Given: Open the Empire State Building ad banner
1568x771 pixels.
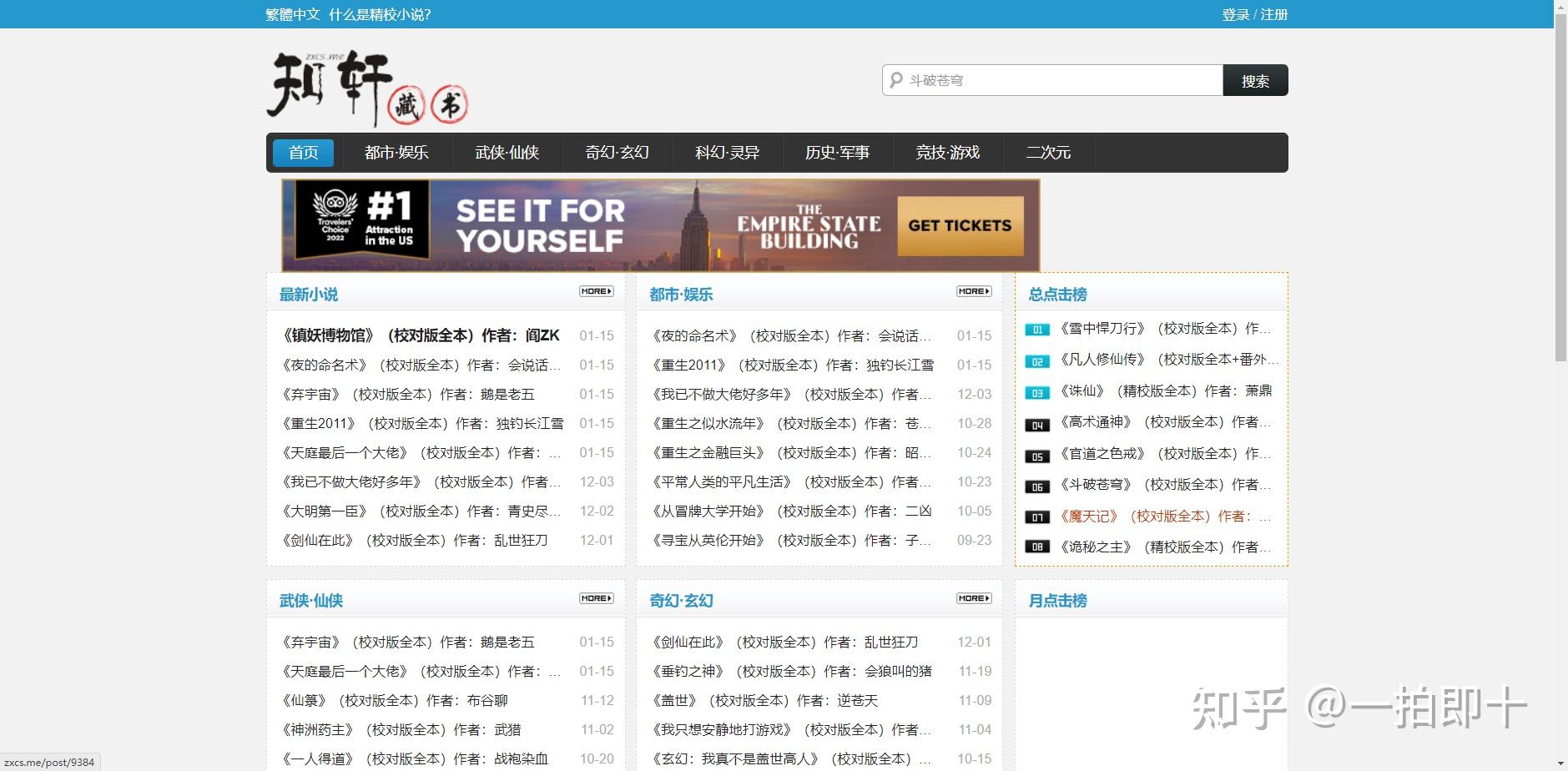Looking at the screenshot, I should tap(661, 225).
